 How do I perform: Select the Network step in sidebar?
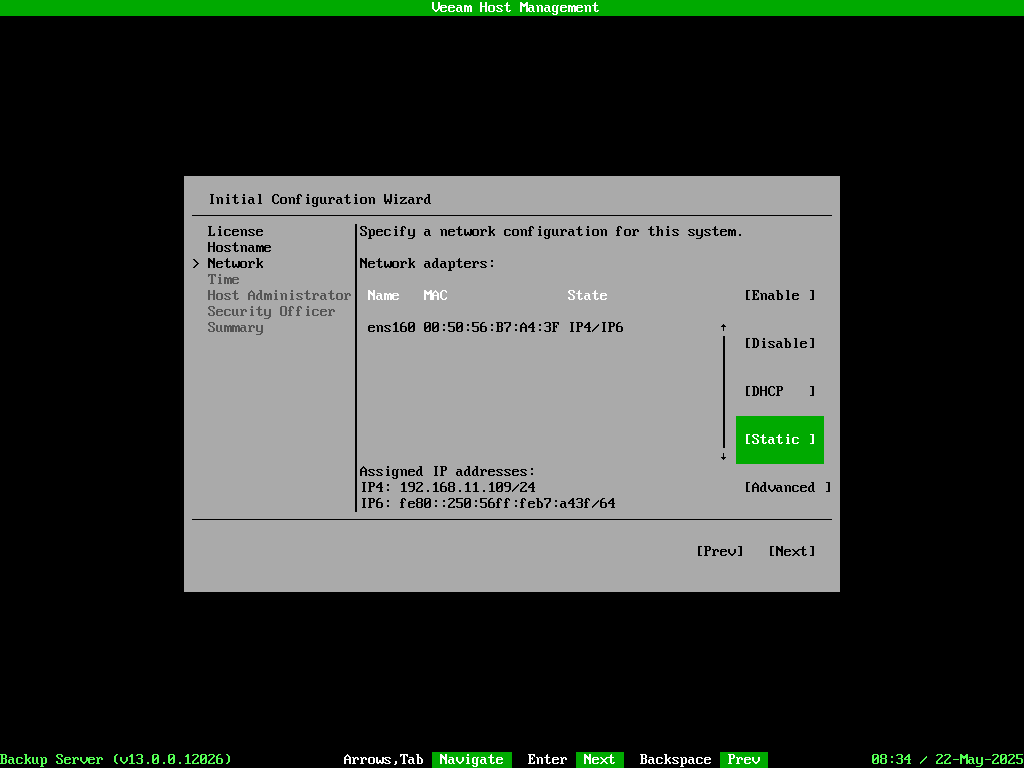click(235, 263)
